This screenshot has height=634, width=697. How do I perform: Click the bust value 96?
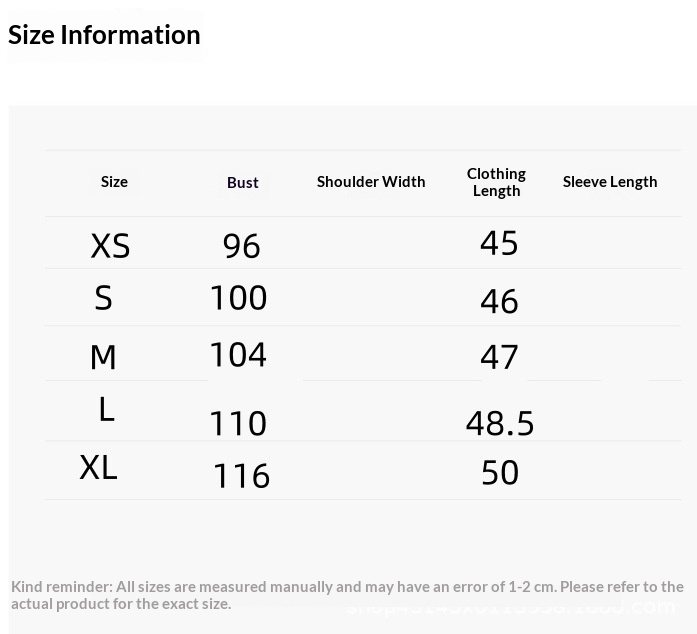tap(241, 246)
